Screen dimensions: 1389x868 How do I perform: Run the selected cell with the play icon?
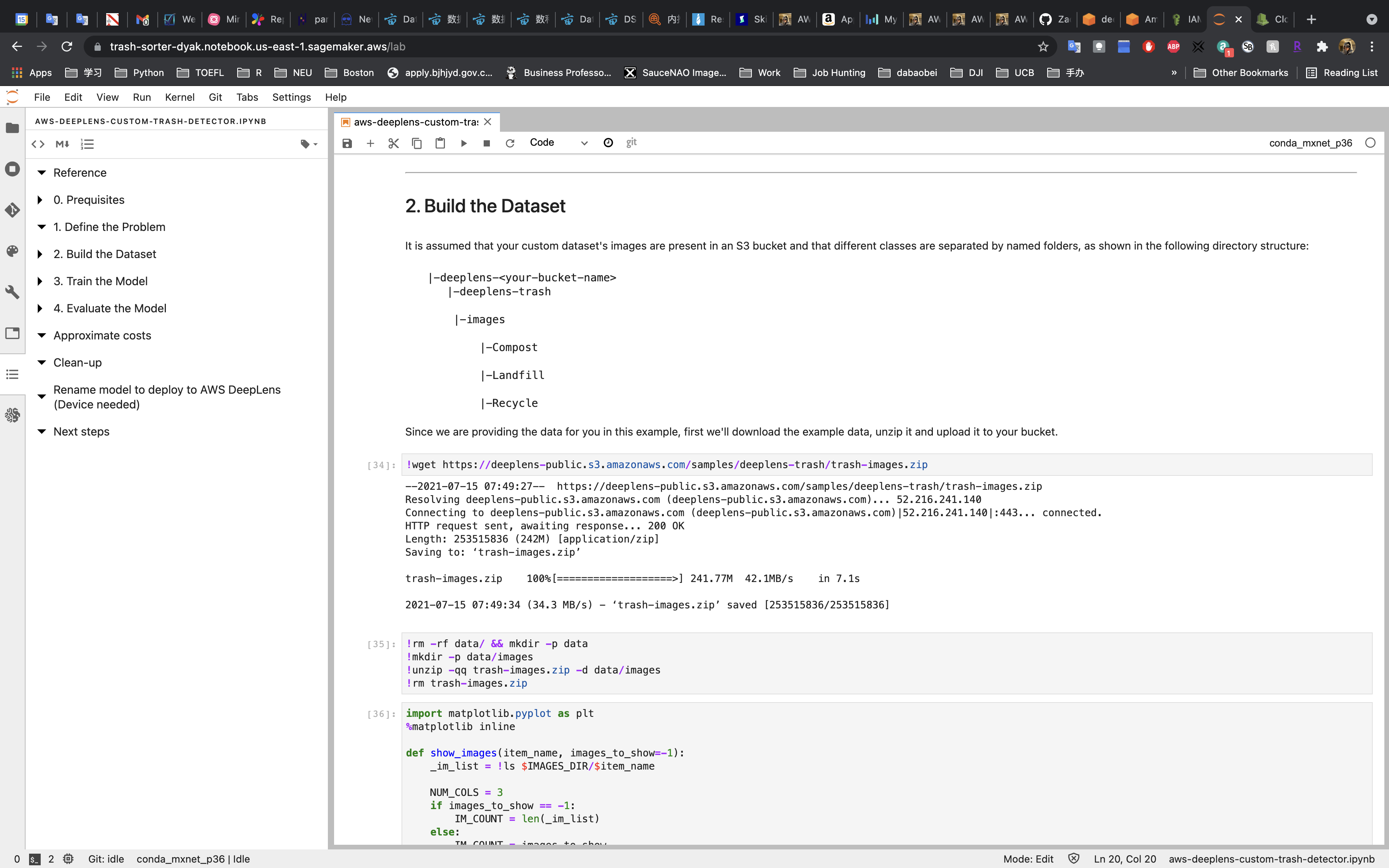[464, 143]
